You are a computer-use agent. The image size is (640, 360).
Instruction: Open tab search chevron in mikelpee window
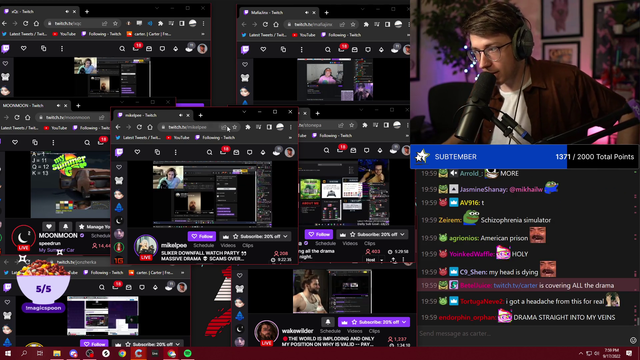point(244,112)
